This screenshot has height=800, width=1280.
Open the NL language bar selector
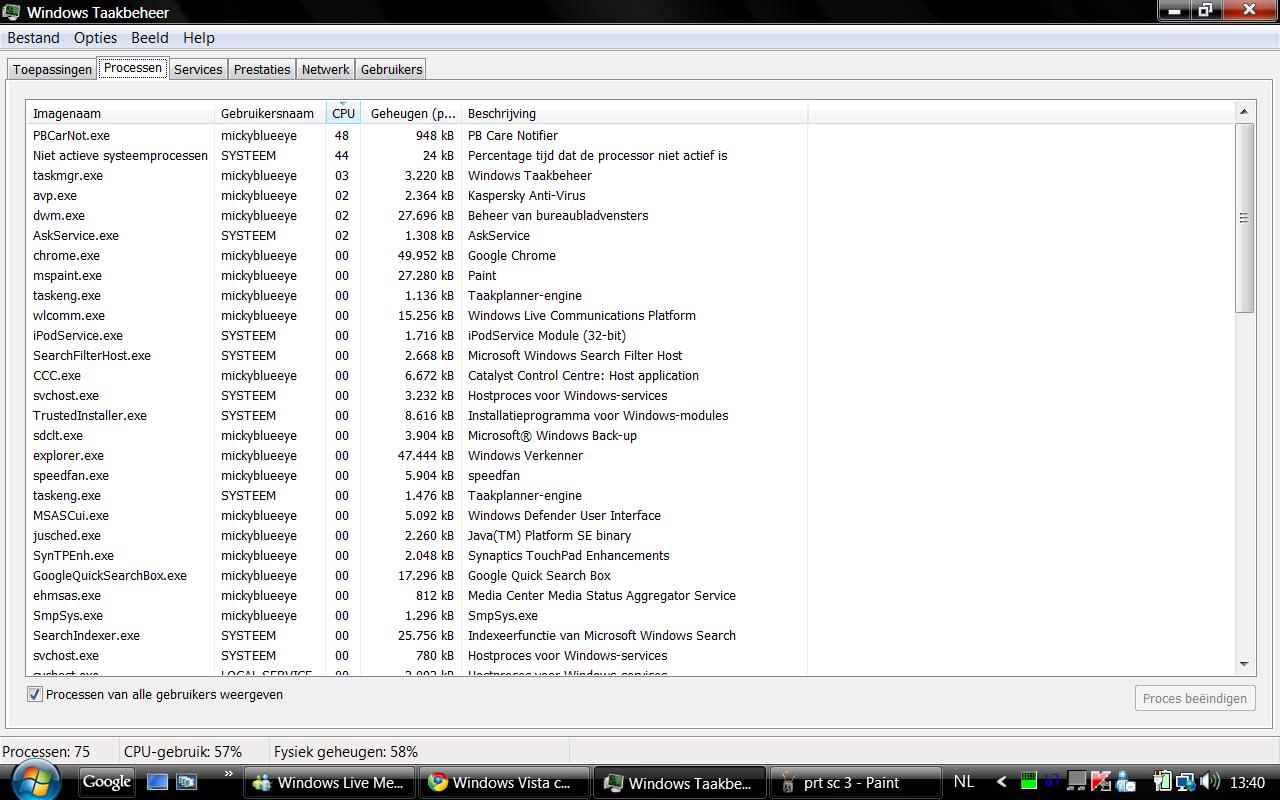point(964,782)
